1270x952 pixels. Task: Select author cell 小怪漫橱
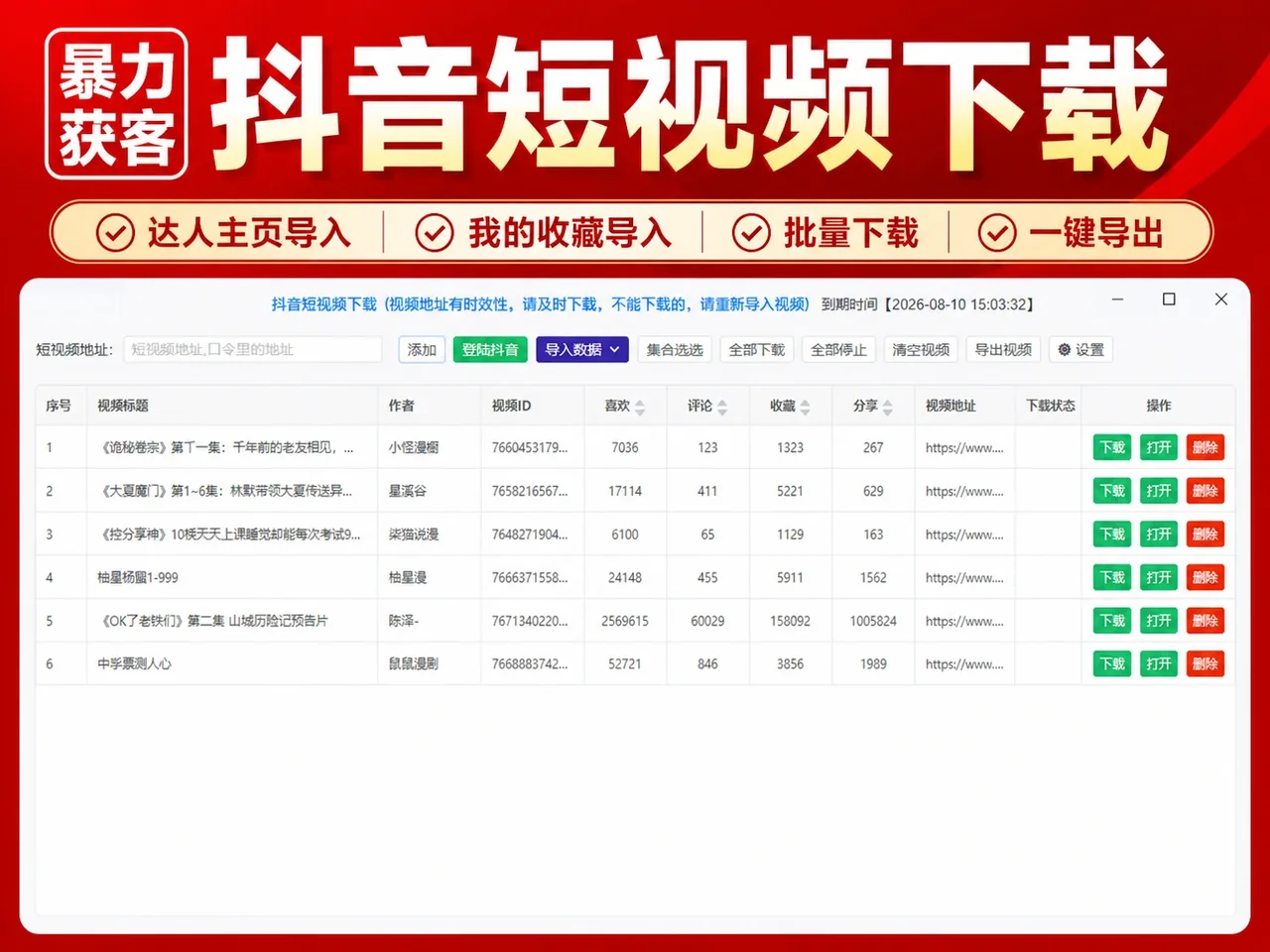(414, 448)
